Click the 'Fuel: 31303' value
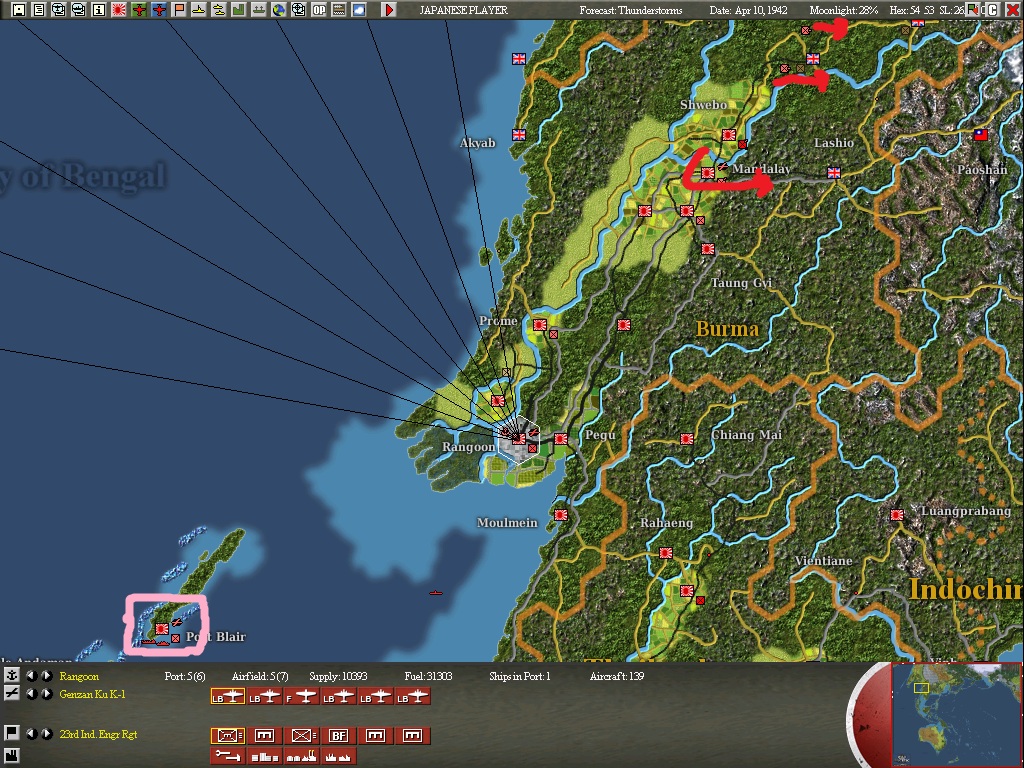The height and width of the screenshot is (768, 1024). (428, 676)
